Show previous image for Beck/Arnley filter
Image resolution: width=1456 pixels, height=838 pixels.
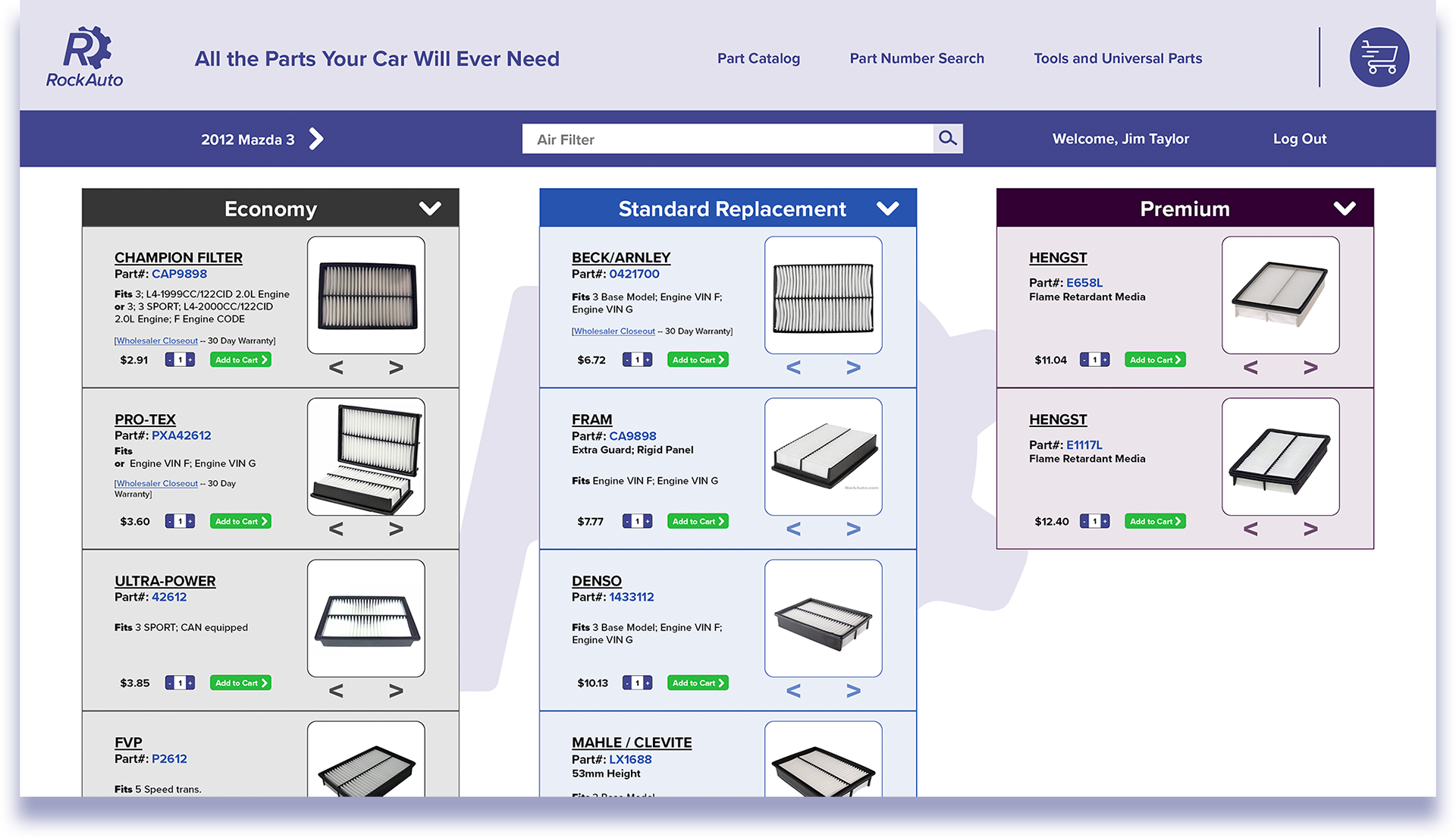793,368
